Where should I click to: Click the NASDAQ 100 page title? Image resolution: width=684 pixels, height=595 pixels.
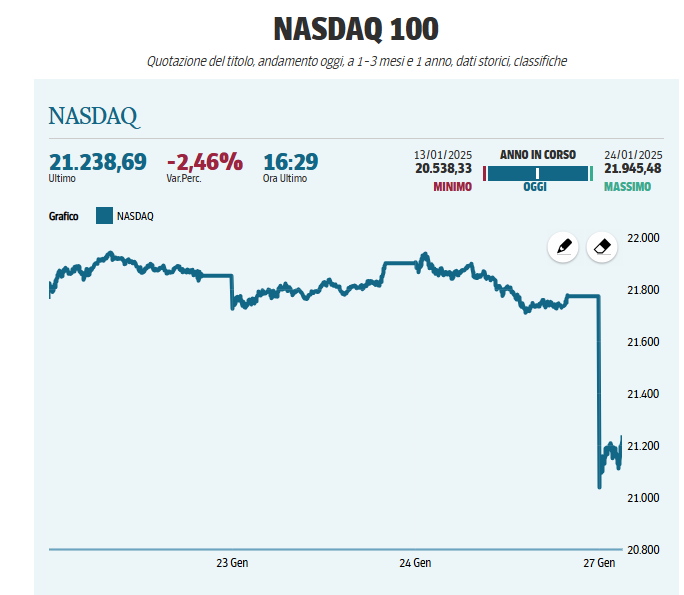pyautogui.click(x=341, y=29)
